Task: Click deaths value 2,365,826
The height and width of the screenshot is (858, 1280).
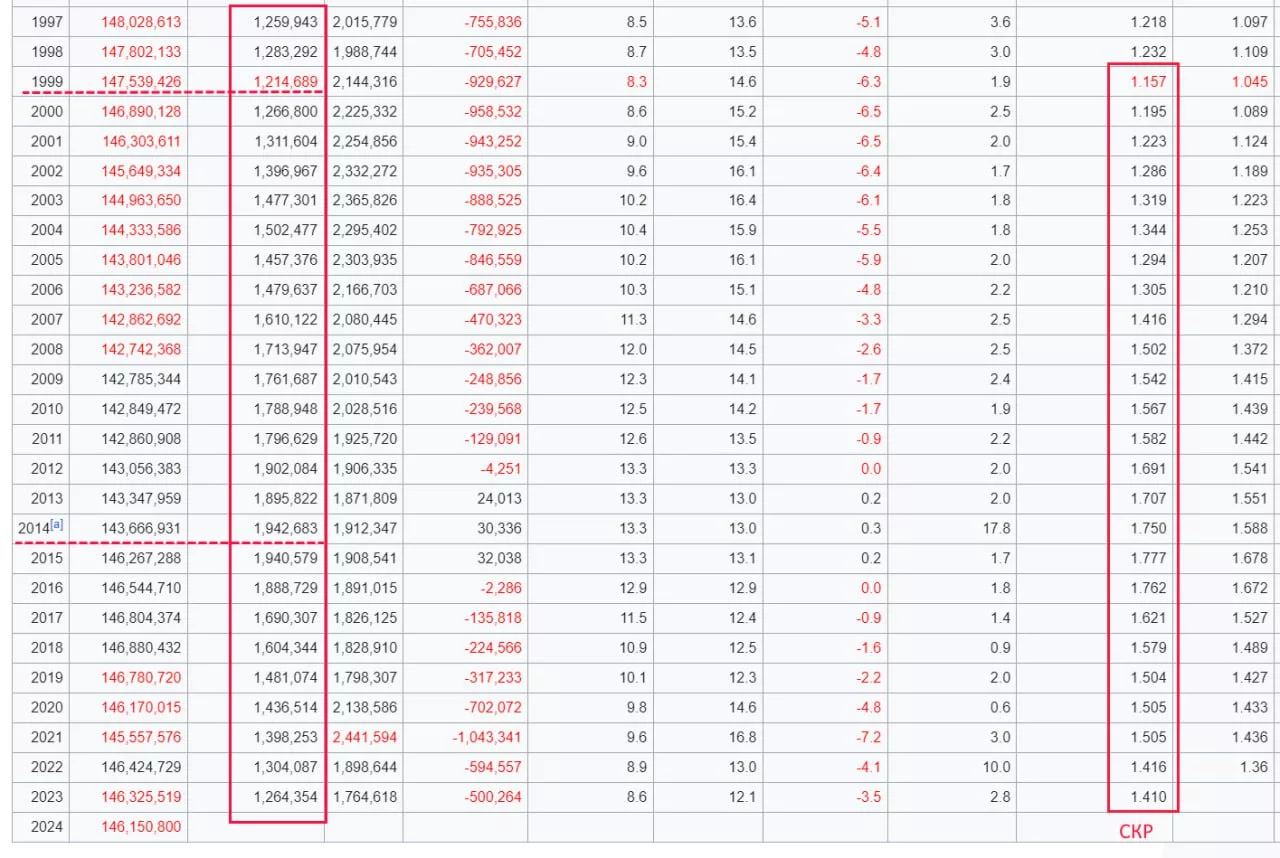Action: click(365, 200)
